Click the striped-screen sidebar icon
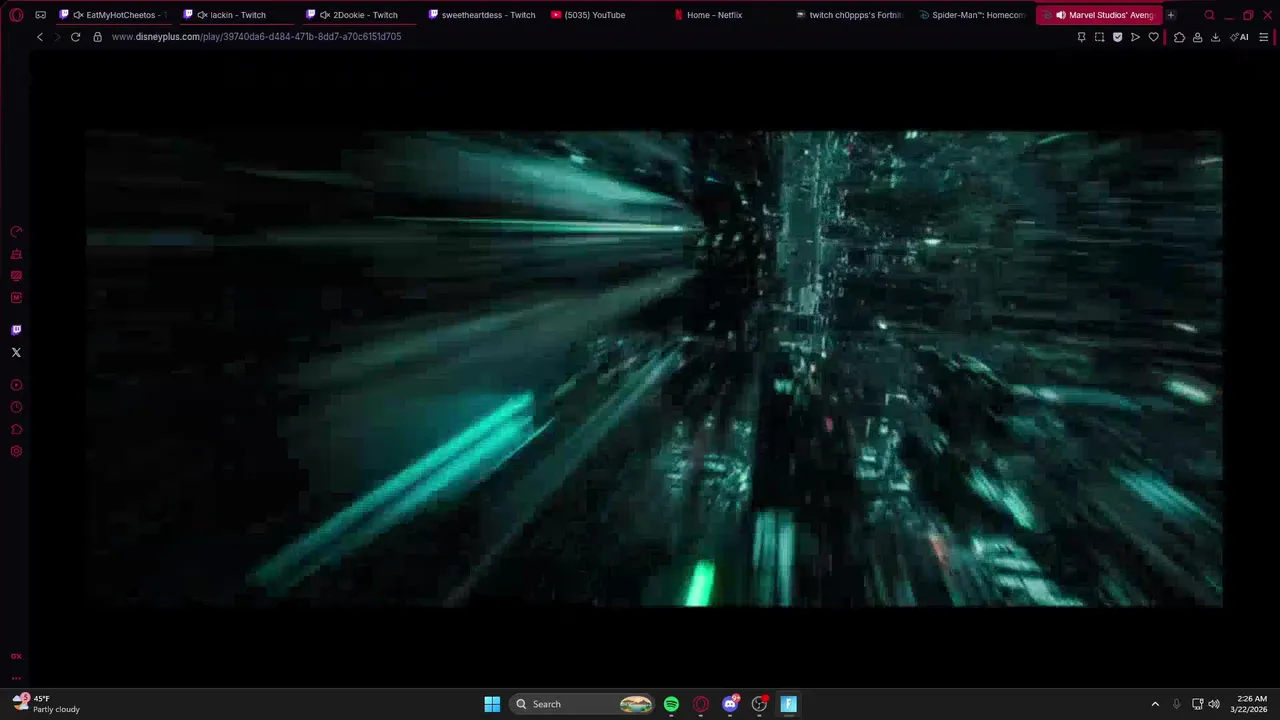The width and height of the screenshot is (1280, 720). click(16, 276)
